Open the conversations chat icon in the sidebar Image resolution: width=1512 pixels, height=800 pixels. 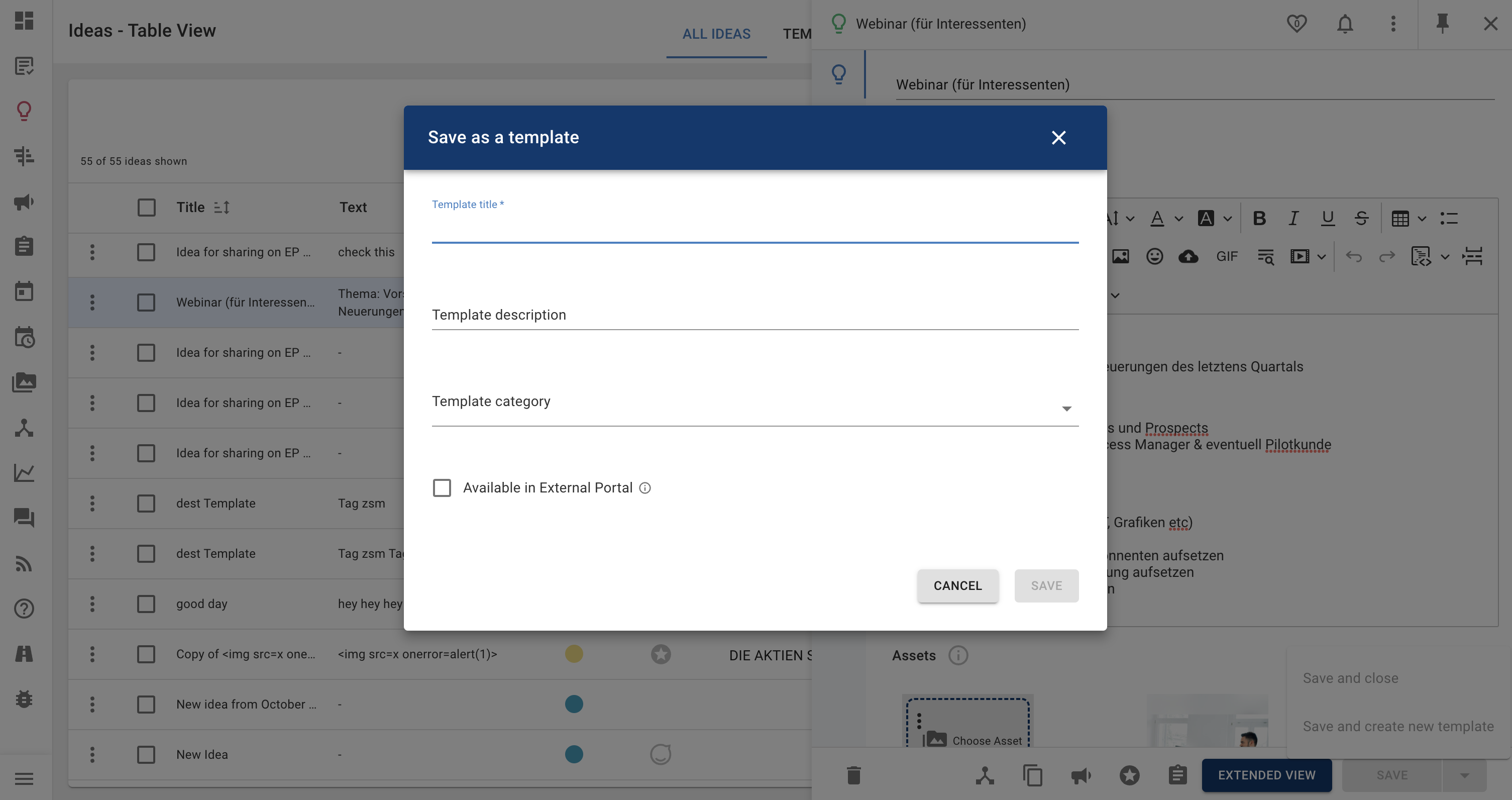(x=24, y=518)
